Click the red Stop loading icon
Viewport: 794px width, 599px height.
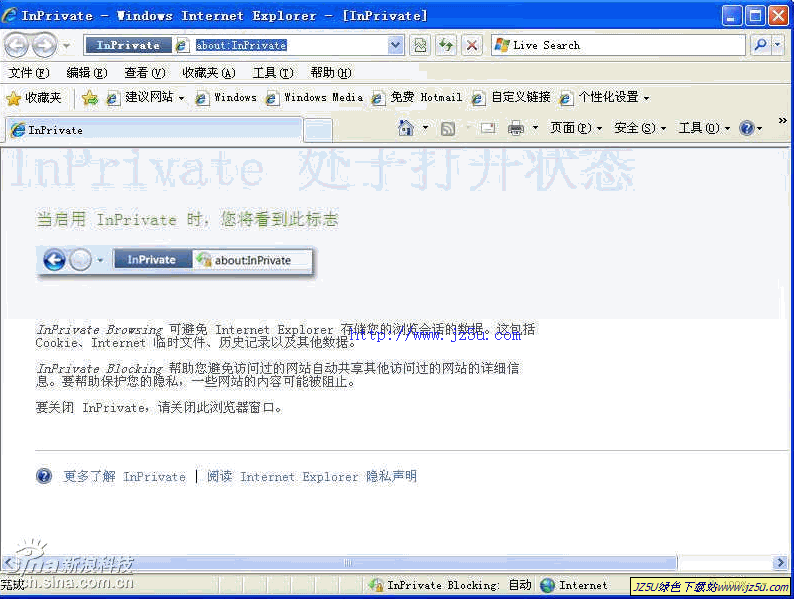pyautogui.click(x=471, y=45)
